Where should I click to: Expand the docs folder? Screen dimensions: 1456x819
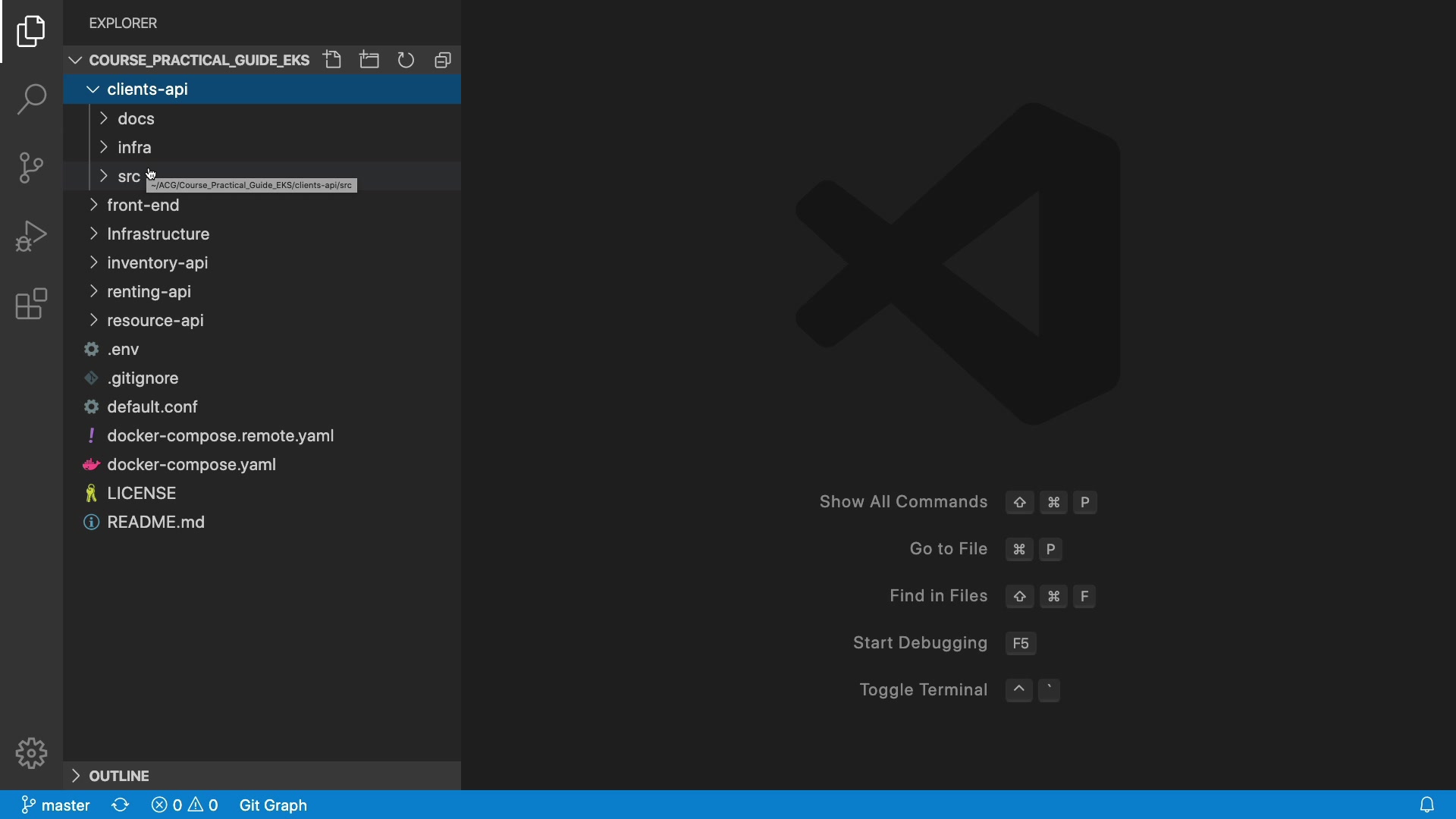pyautogui.click(x=136, y=119)
